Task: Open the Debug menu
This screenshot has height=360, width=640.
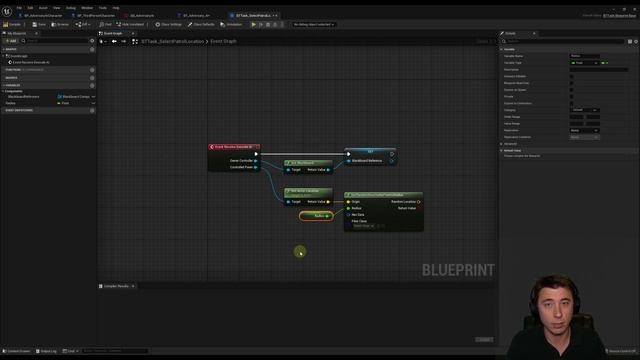Action: (x=71, y=8)
